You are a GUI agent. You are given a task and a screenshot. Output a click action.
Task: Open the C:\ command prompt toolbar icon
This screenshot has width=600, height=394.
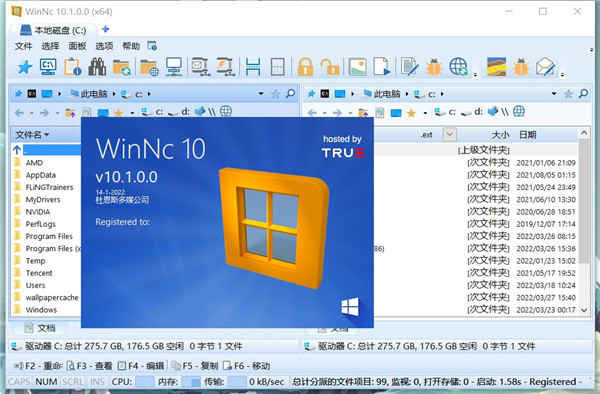(x=48, y=67)
